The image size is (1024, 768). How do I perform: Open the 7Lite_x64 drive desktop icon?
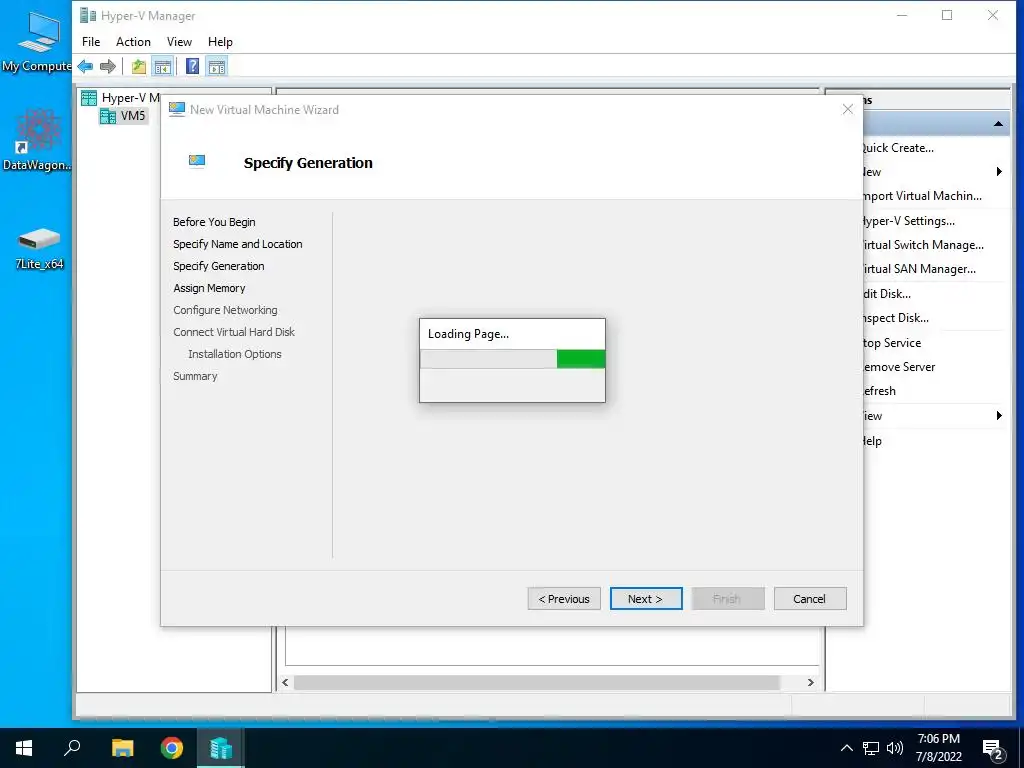[x=39, y=248]
